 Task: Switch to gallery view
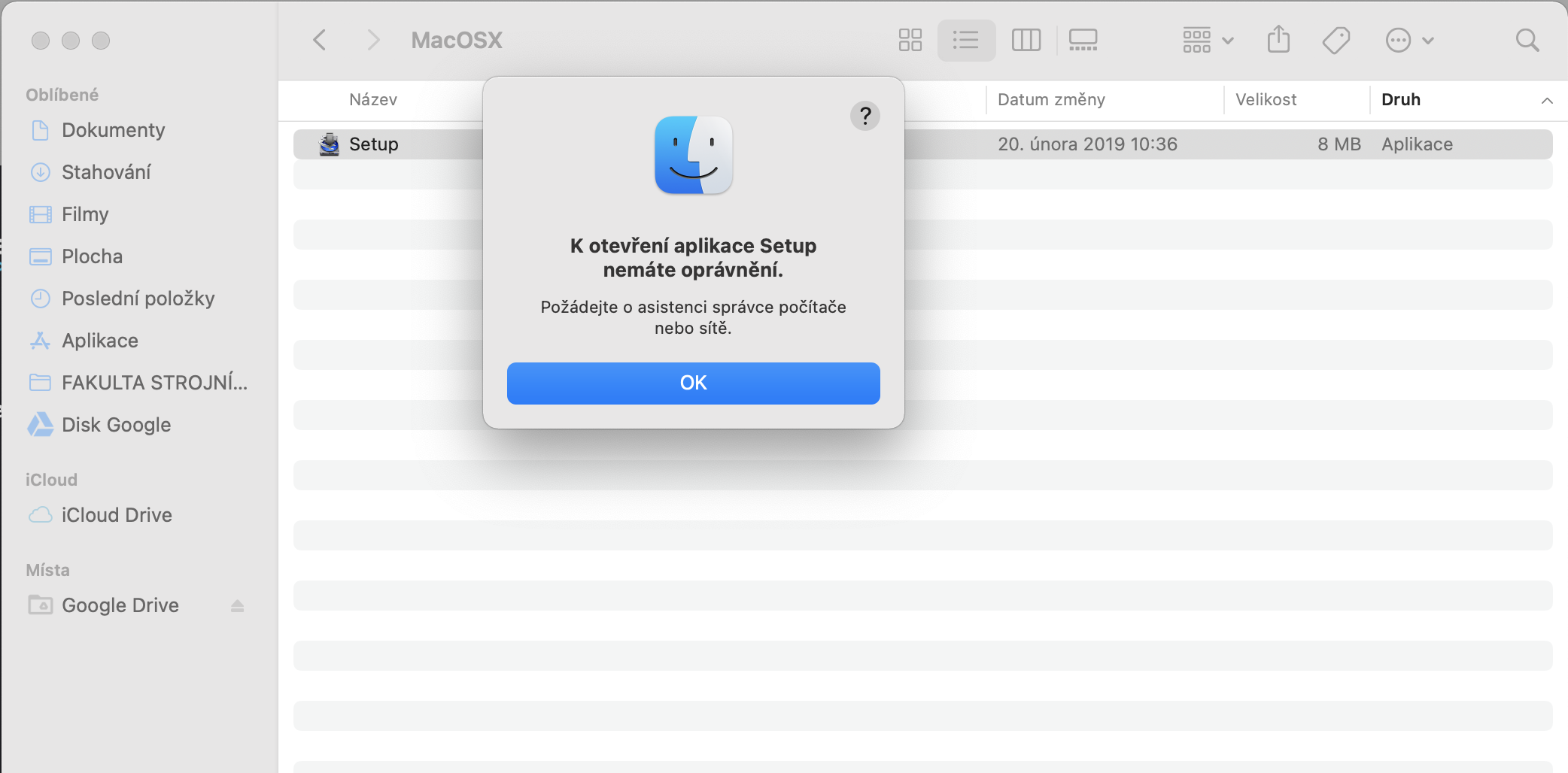(x=1083, y=40)
